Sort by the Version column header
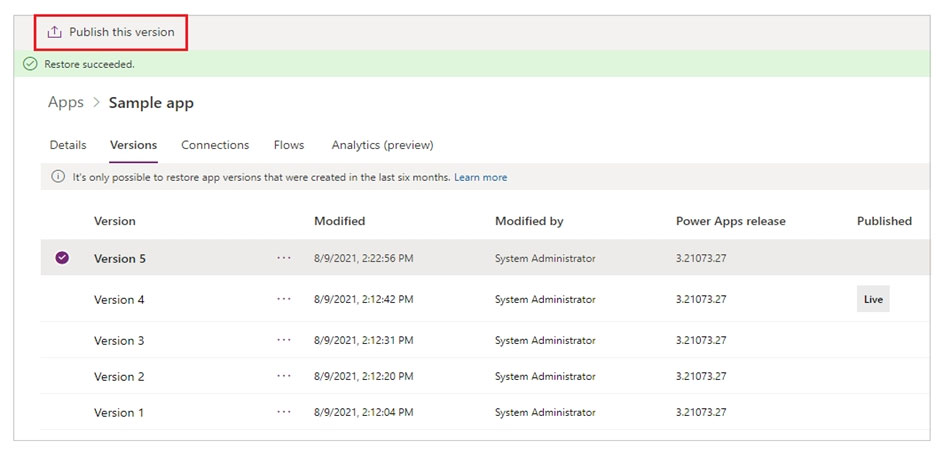Image resolution: width=943 pixels, height=451 pixels. (115, 221)
